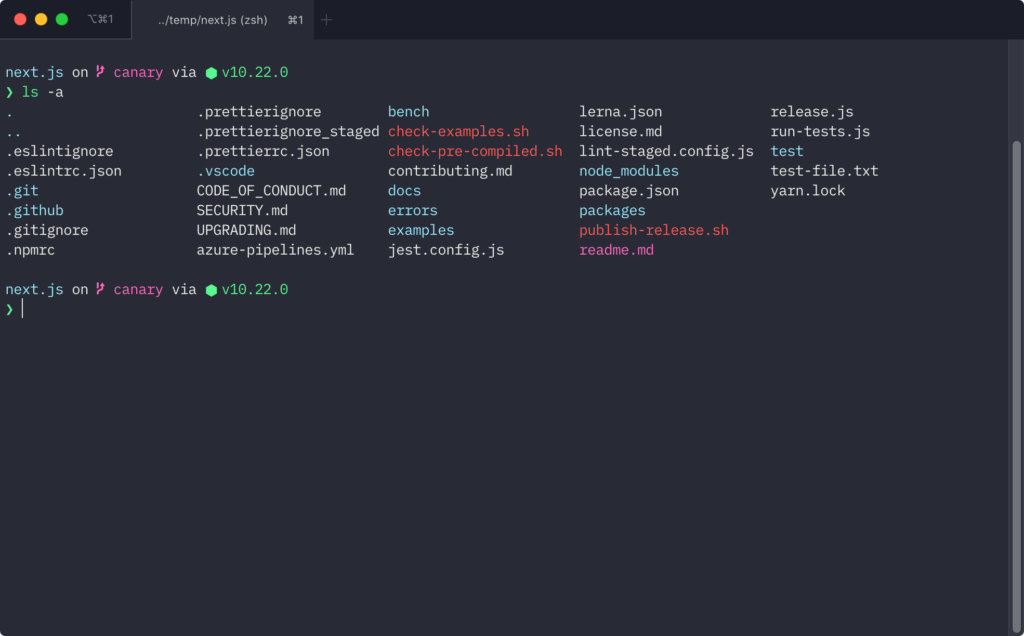This screenshot has width=1024, height=636.
Task: Click the yellow minimize window button
Action: point(41,19)
